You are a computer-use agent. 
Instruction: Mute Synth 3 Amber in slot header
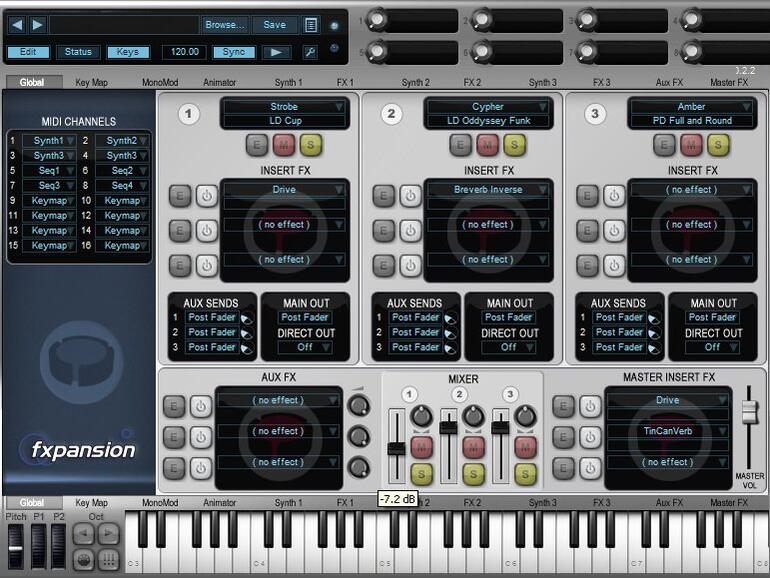[691, 145]
